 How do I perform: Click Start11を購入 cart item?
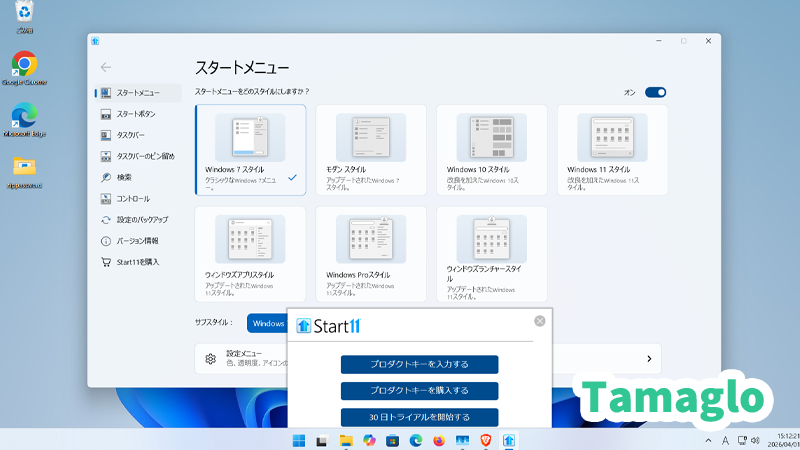click(x=137, y=262)
